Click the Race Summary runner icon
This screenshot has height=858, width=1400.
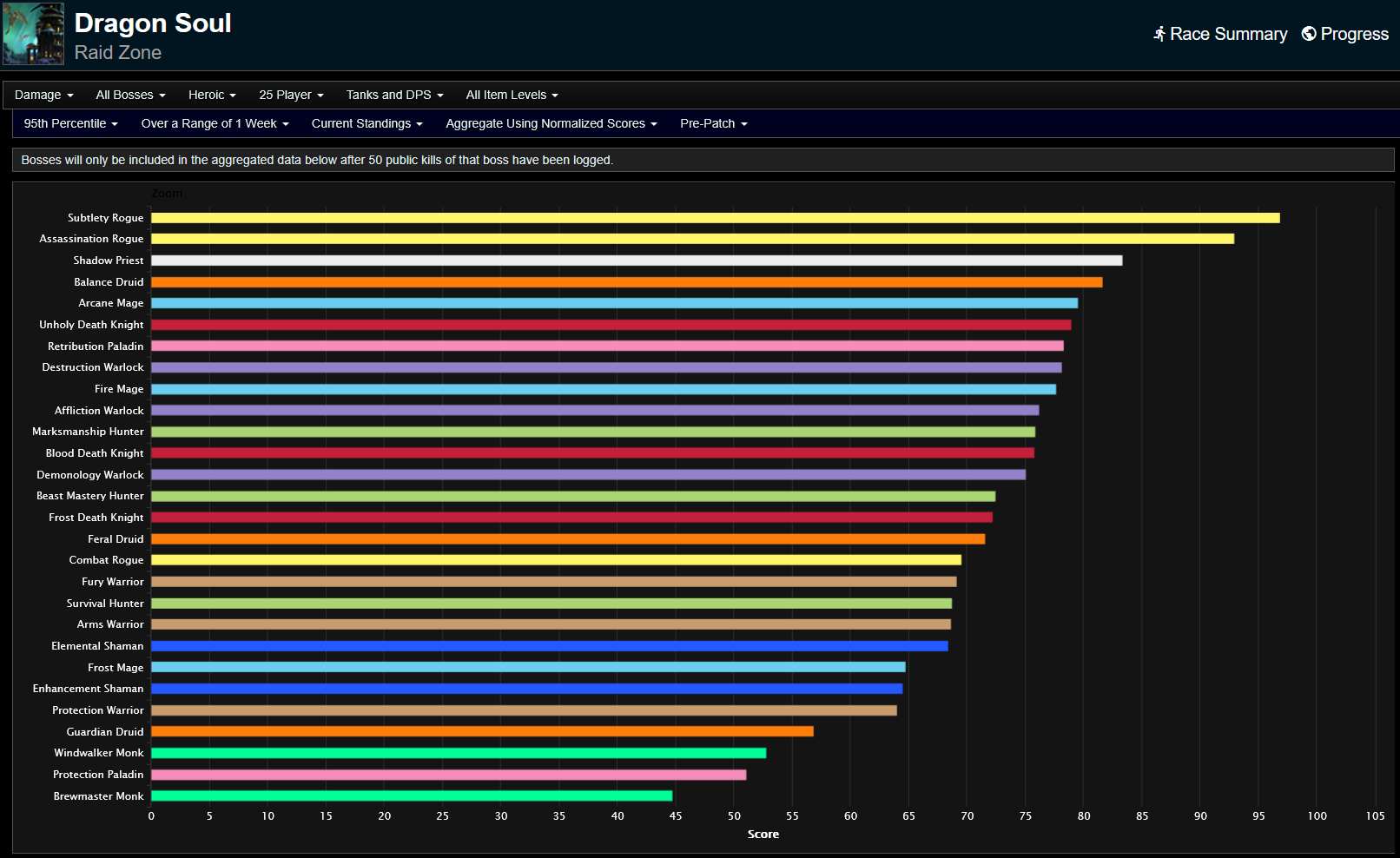pyautogui.click(x=1159, y=34)
